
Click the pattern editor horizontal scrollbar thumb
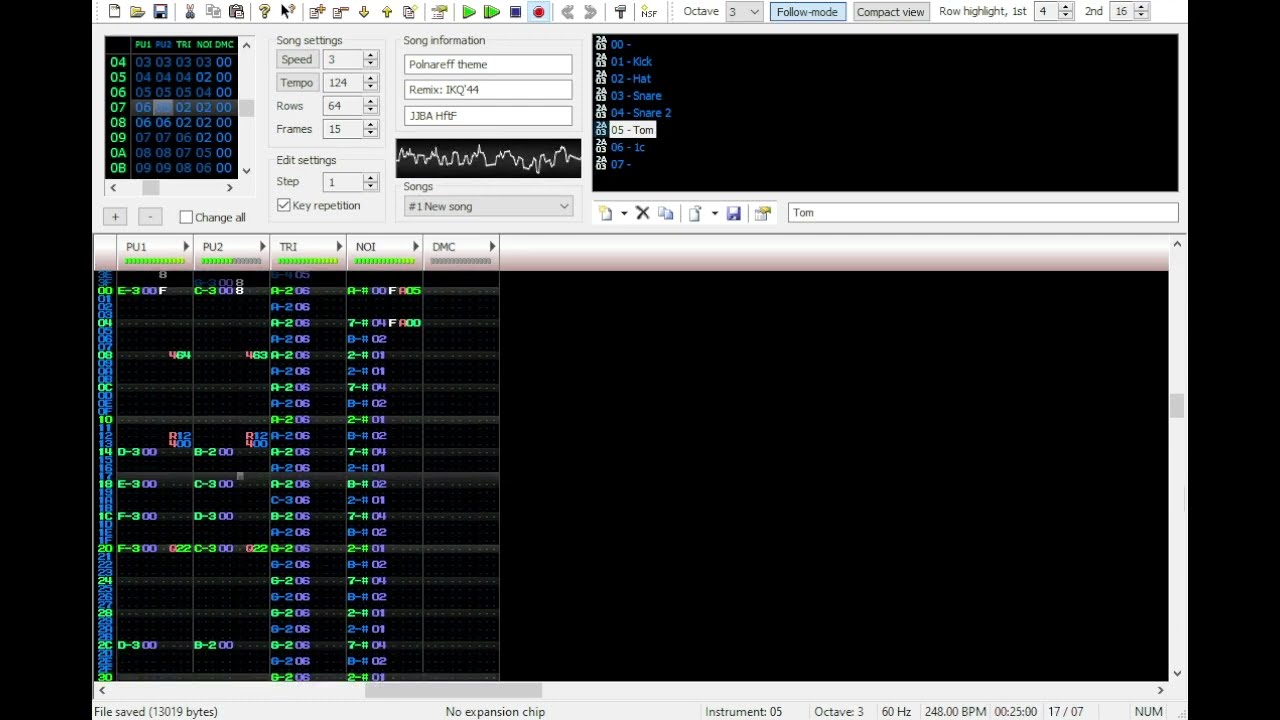tap(453, 690)
